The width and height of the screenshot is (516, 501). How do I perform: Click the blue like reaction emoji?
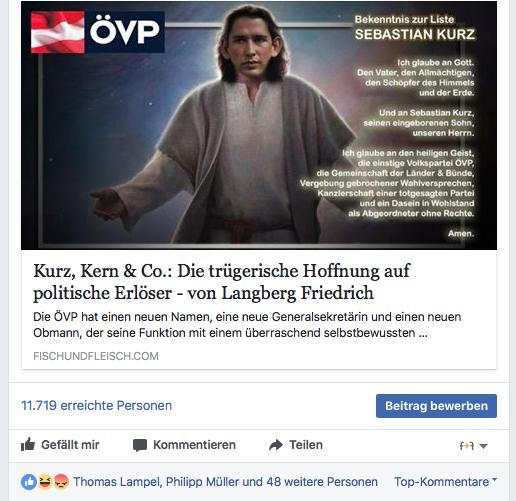click(29, 482)
